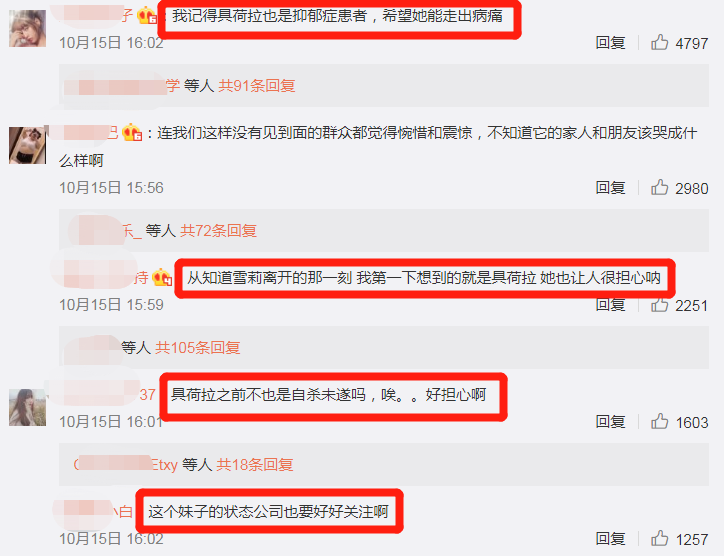Open the 共18条回复 replies link
This screenshot has width=724, height=556.
coord(255,465)
